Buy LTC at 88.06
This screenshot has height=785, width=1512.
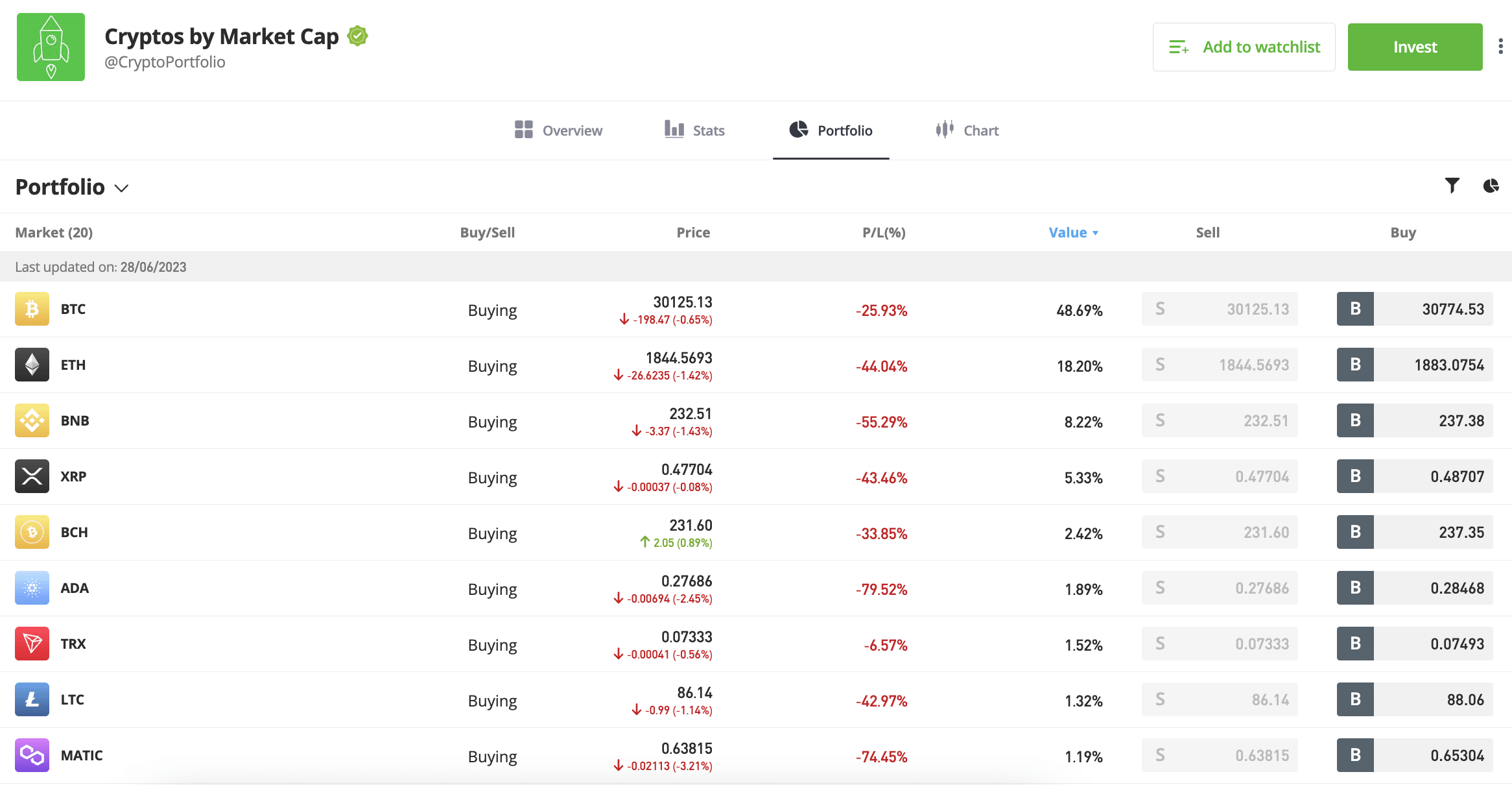pyautogui.click(x=1415, y=699)
